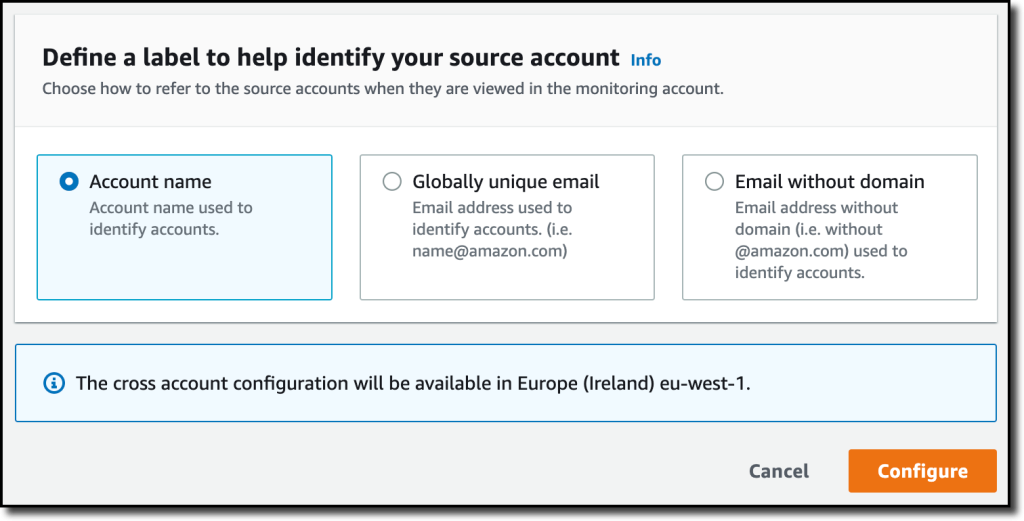Click the "Account name" option title text
1024x521 pixels.
(150, 182)
